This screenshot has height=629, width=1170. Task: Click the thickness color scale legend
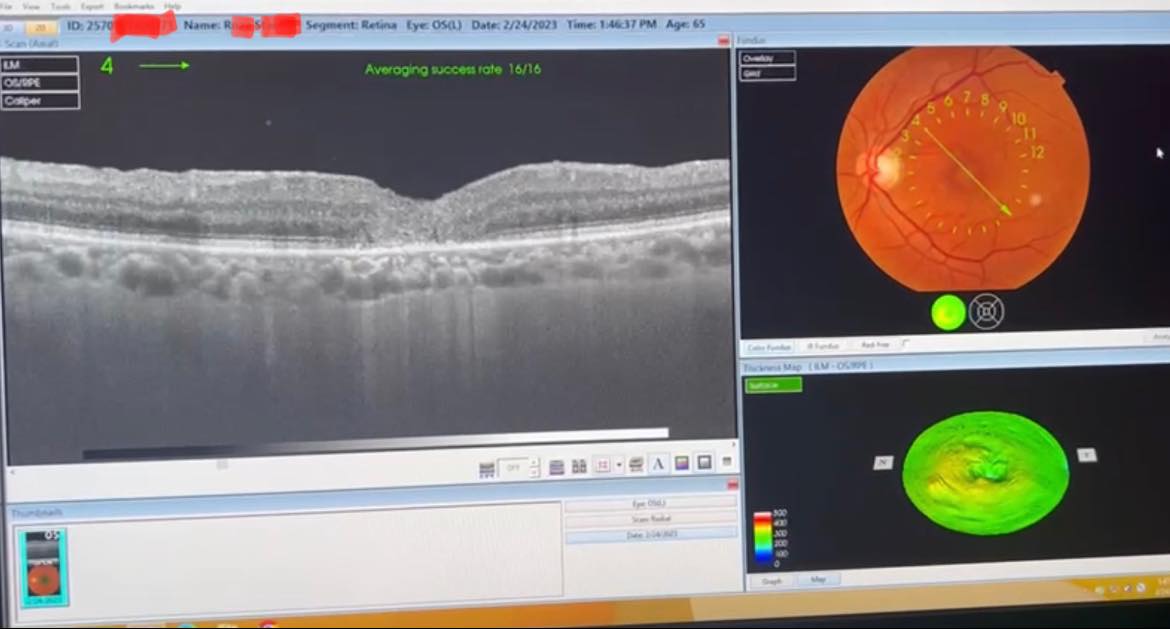pyautogui.click(x=764, y=537)
